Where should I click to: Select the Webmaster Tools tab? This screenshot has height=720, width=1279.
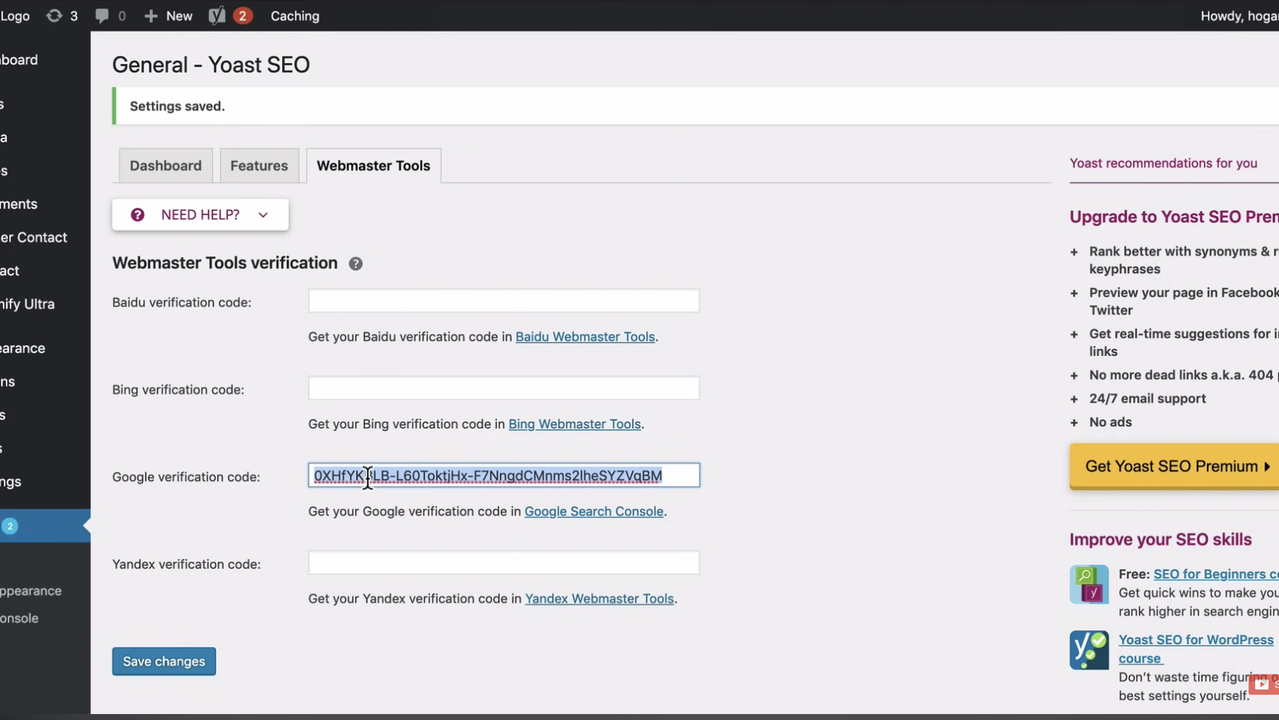(x=373, y=166)
